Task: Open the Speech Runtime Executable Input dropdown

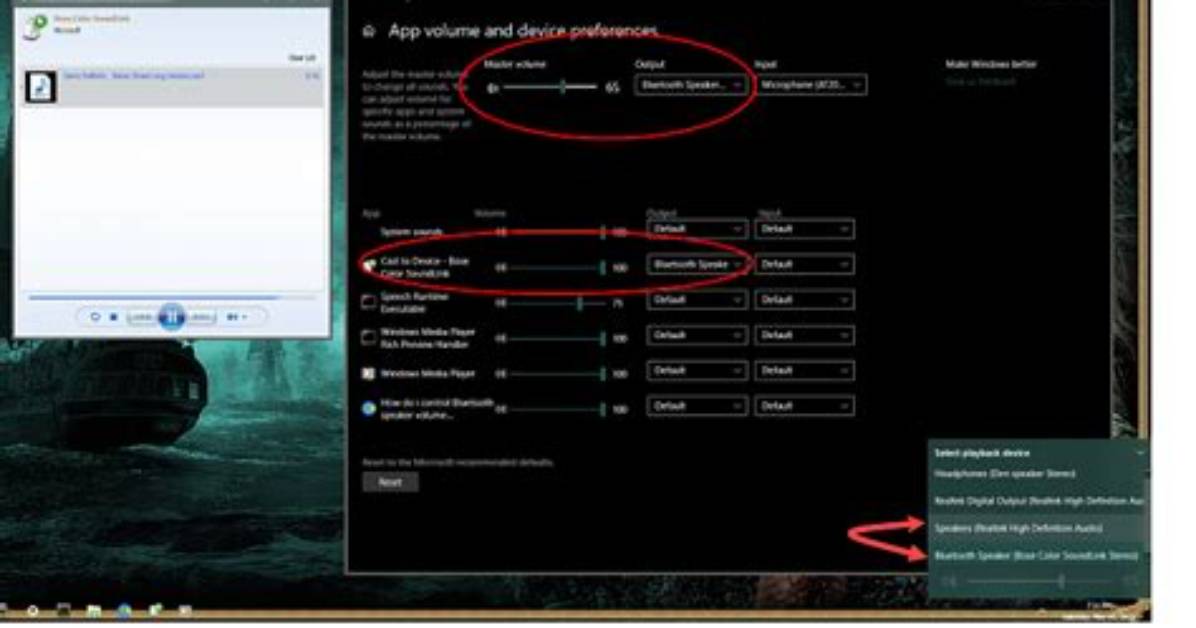Action: click(804, 300)
